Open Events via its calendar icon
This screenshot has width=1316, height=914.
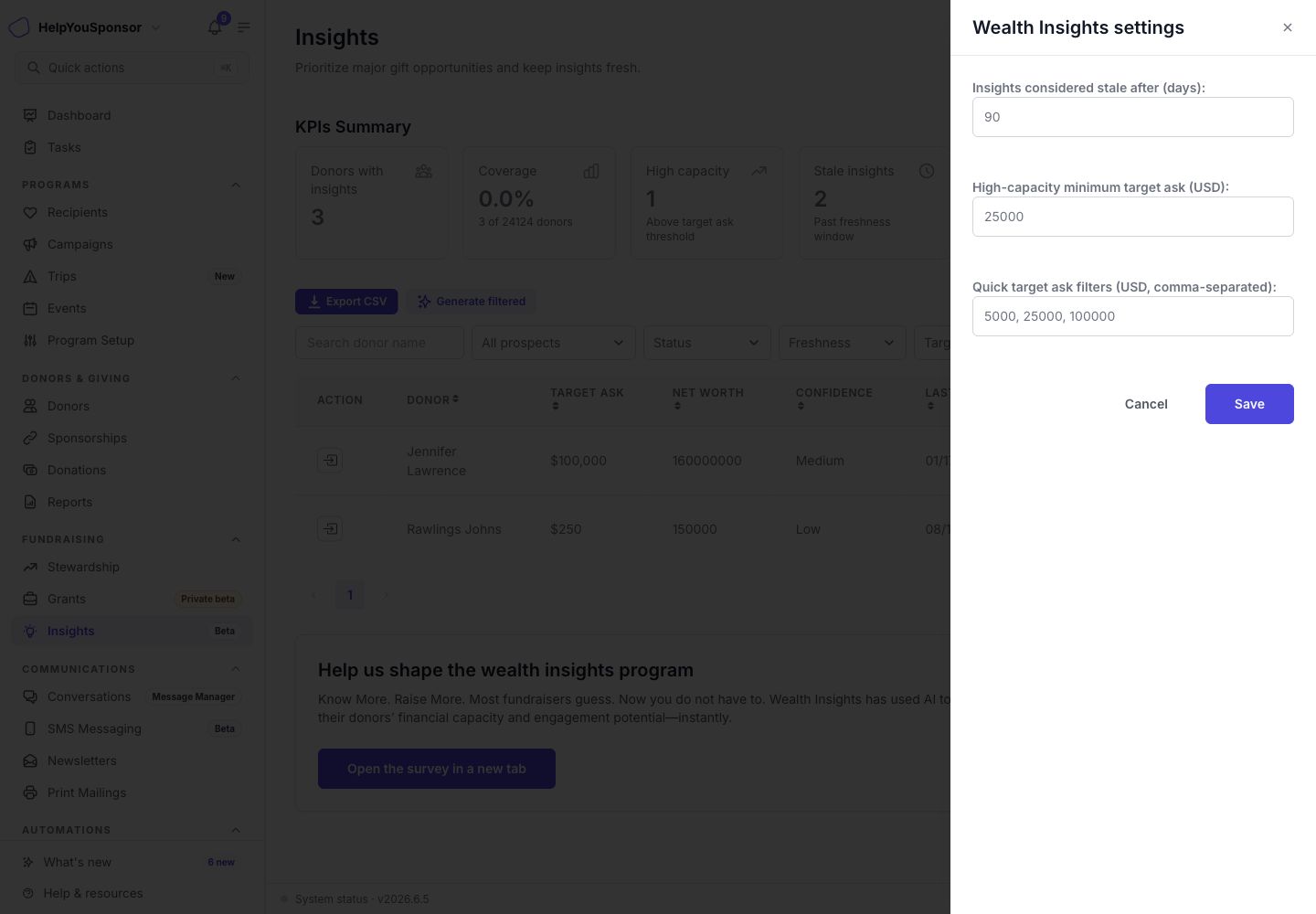pos(30,308)
